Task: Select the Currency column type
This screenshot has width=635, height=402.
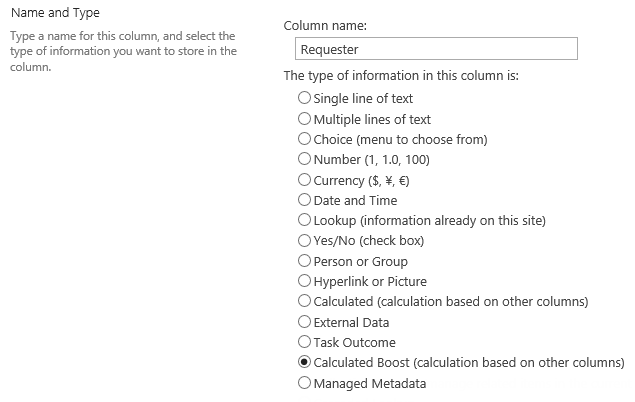Action: tap(304, 180)
